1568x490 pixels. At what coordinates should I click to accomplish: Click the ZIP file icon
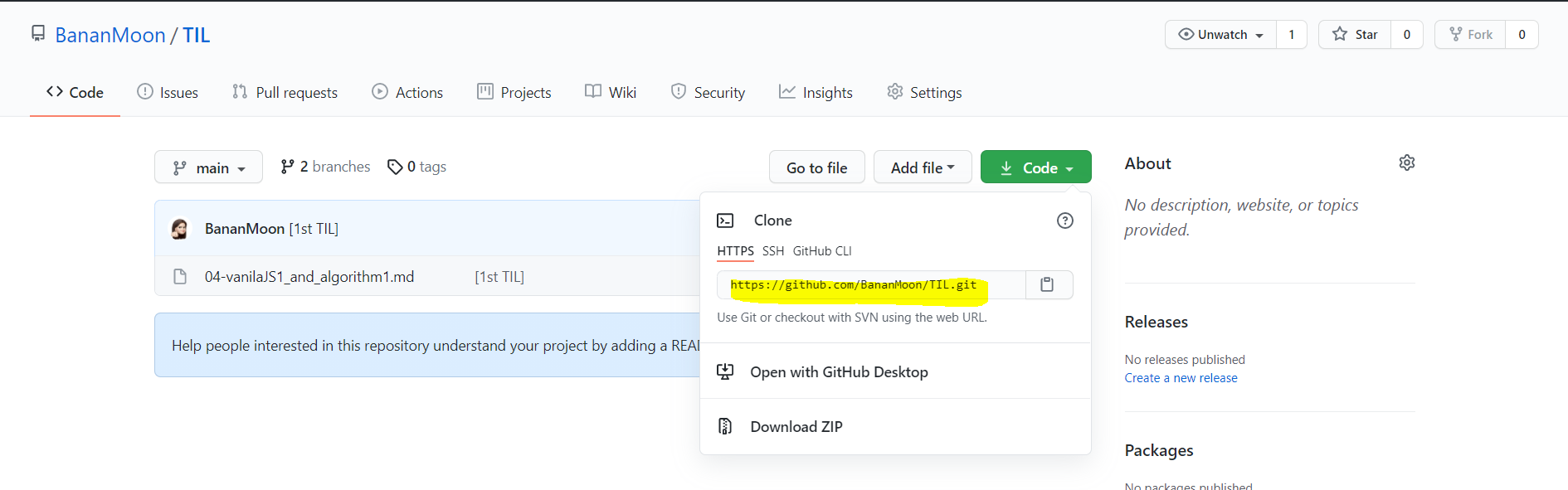(x=725, y=426)
